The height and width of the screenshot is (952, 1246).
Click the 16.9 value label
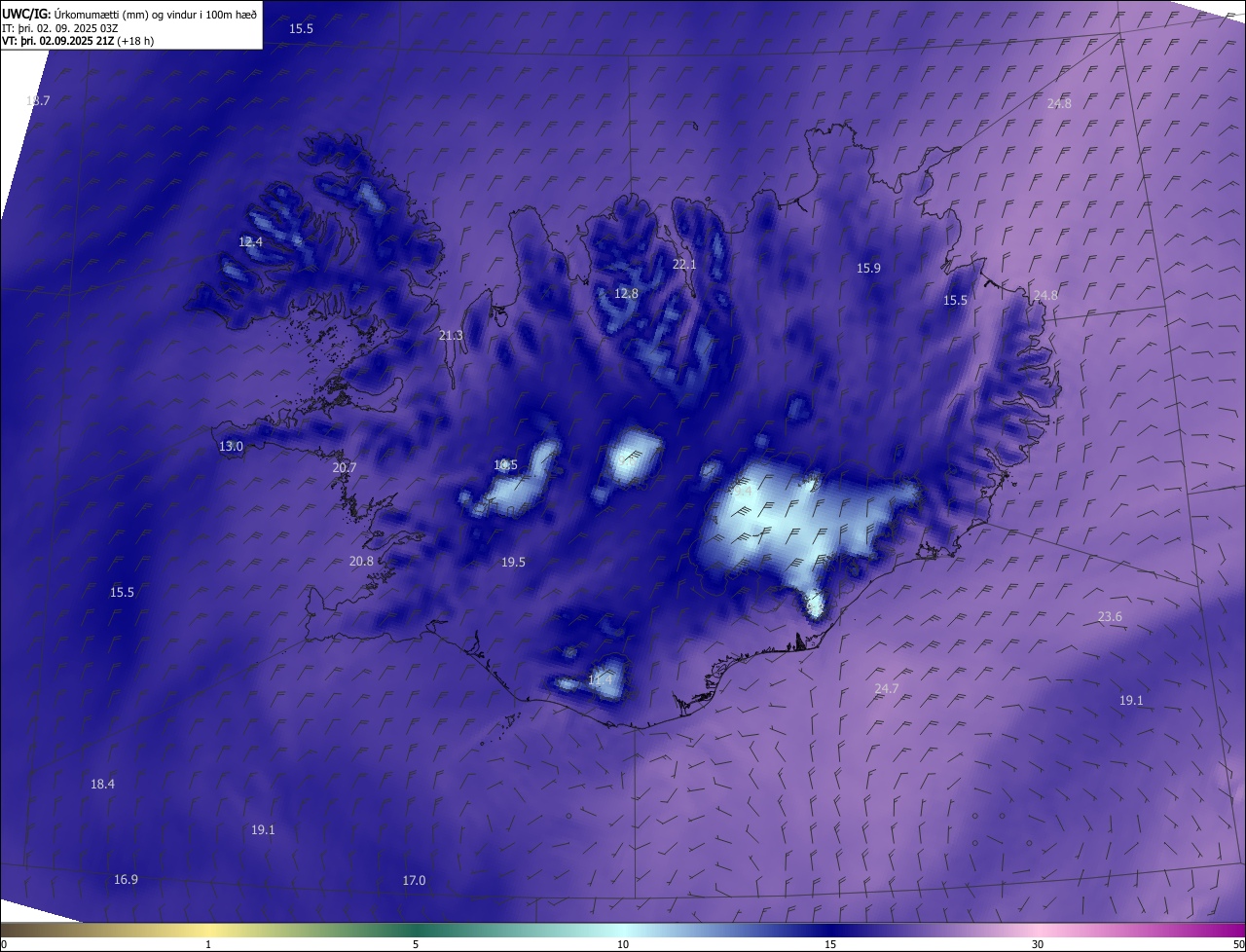pyautogui.click(x=126, y=880)
